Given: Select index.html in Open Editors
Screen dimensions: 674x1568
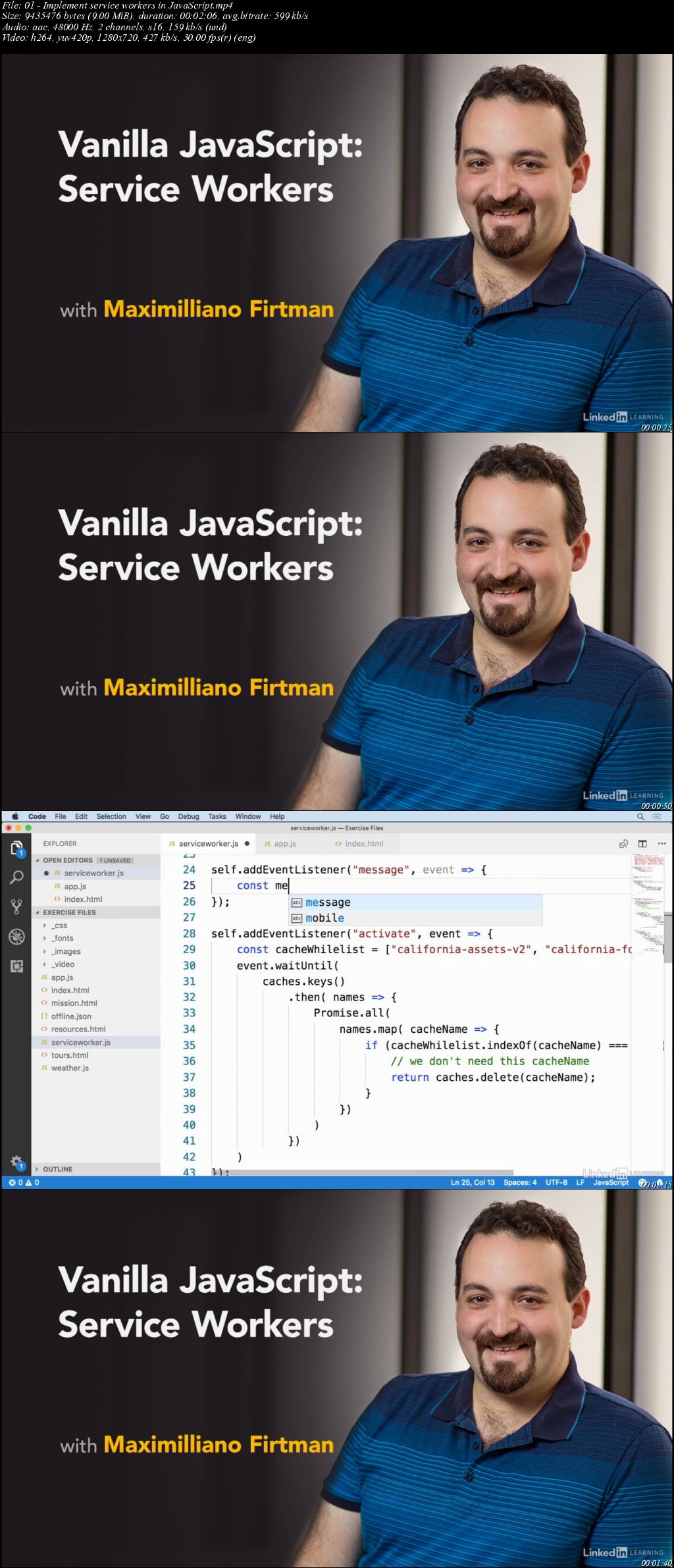Looking at the screenshot, I should [x=96, y=899].
